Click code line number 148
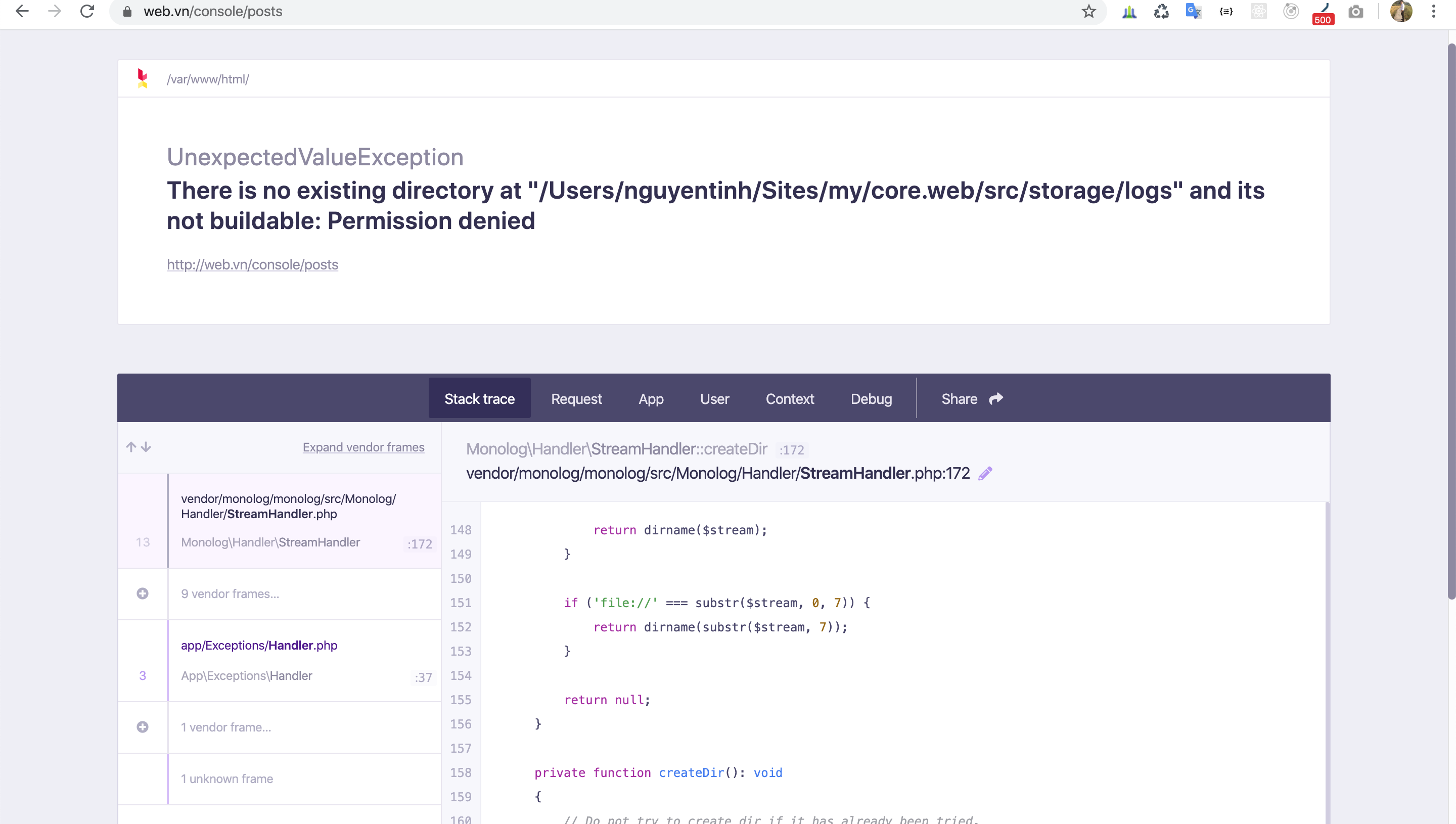This screenshot has width=1456, height=824. 461,530
